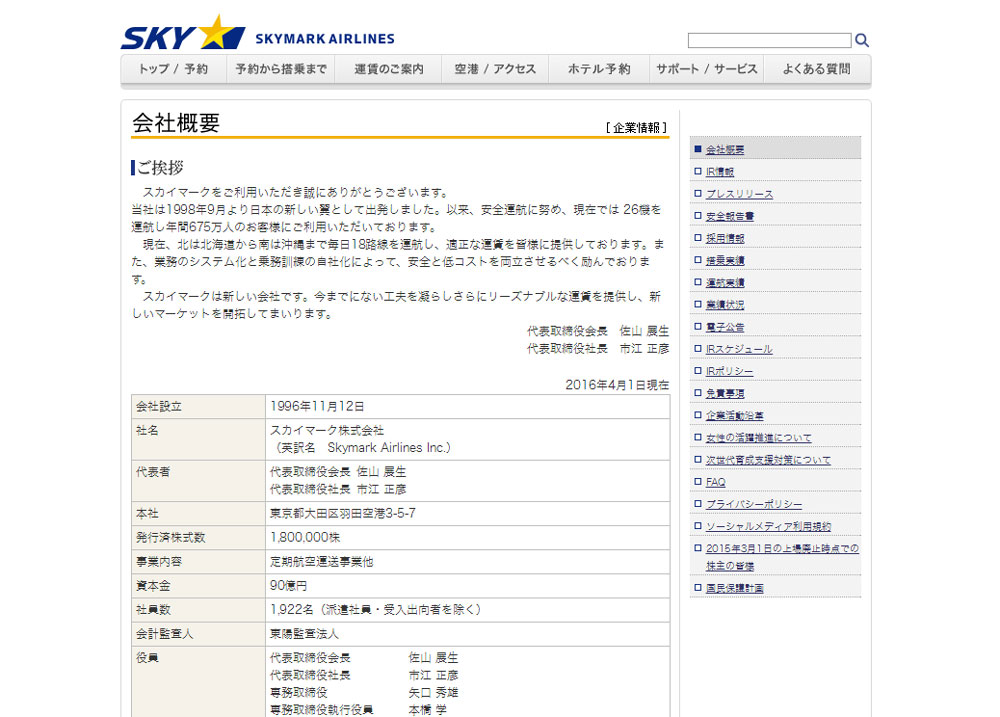Open 女性の活躍推進について link
Image resolution: width=1000 pixels, height=717 pixels.
click(x=758, y=438)
